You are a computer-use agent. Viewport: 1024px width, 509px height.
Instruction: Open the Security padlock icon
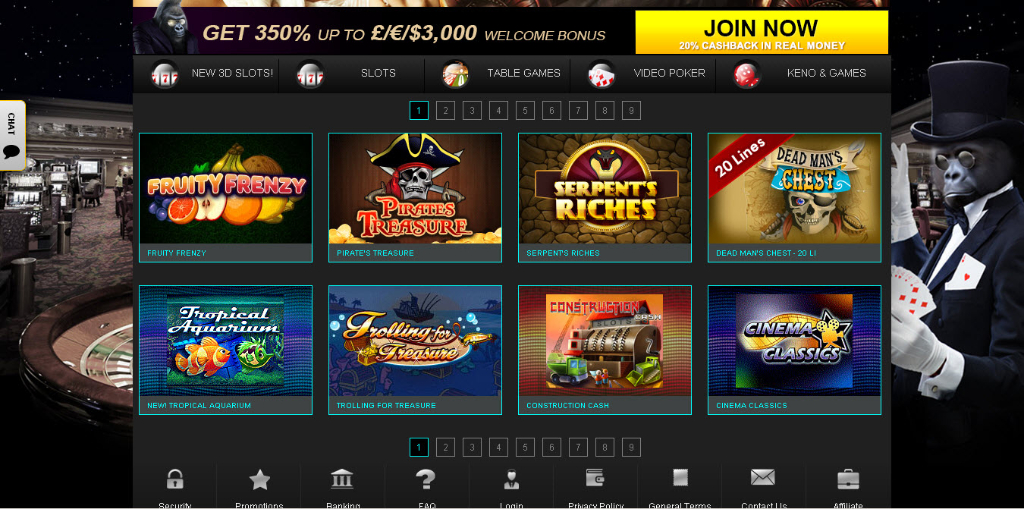[174, 479]
